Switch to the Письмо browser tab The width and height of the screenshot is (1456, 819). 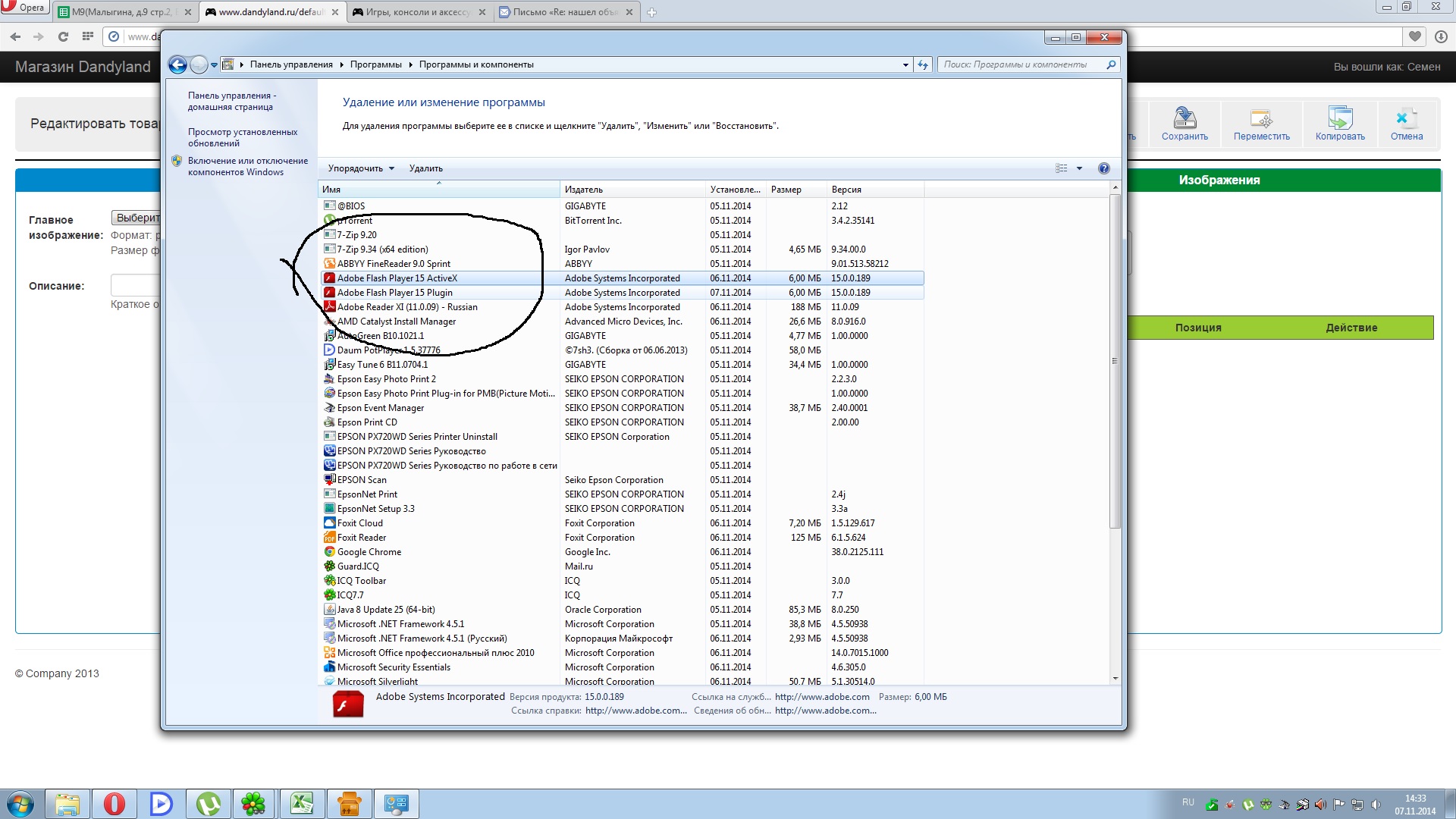point(565,12)
